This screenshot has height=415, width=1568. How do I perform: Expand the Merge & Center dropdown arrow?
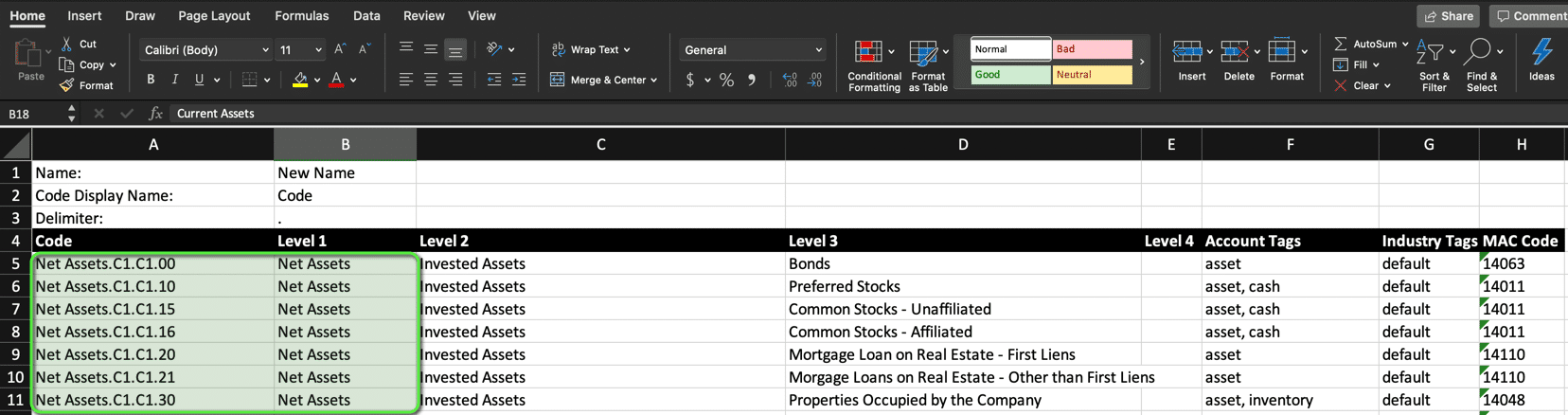654,81
